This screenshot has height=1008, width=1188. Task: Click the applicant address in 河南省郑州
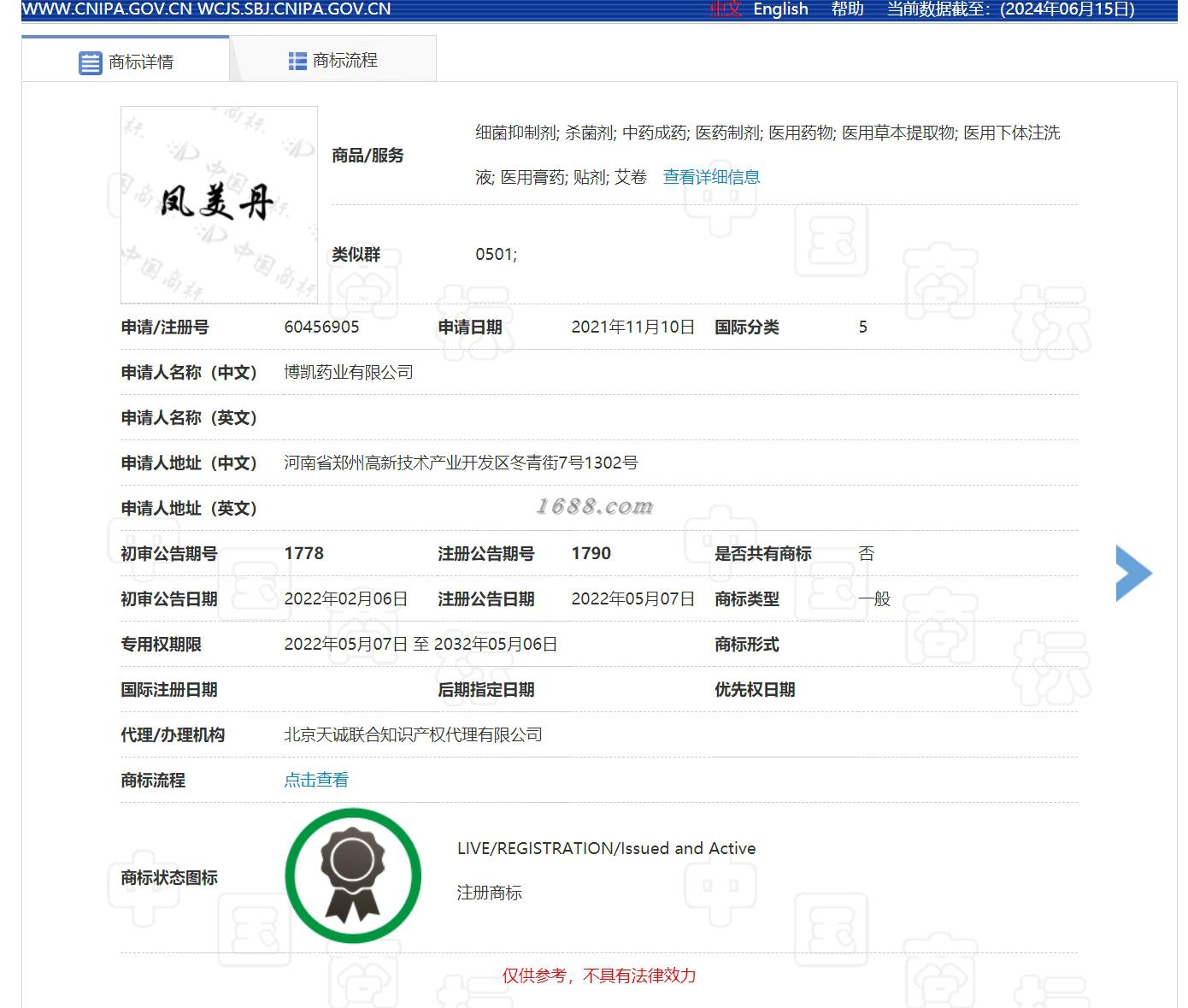[x=461, y=463]
